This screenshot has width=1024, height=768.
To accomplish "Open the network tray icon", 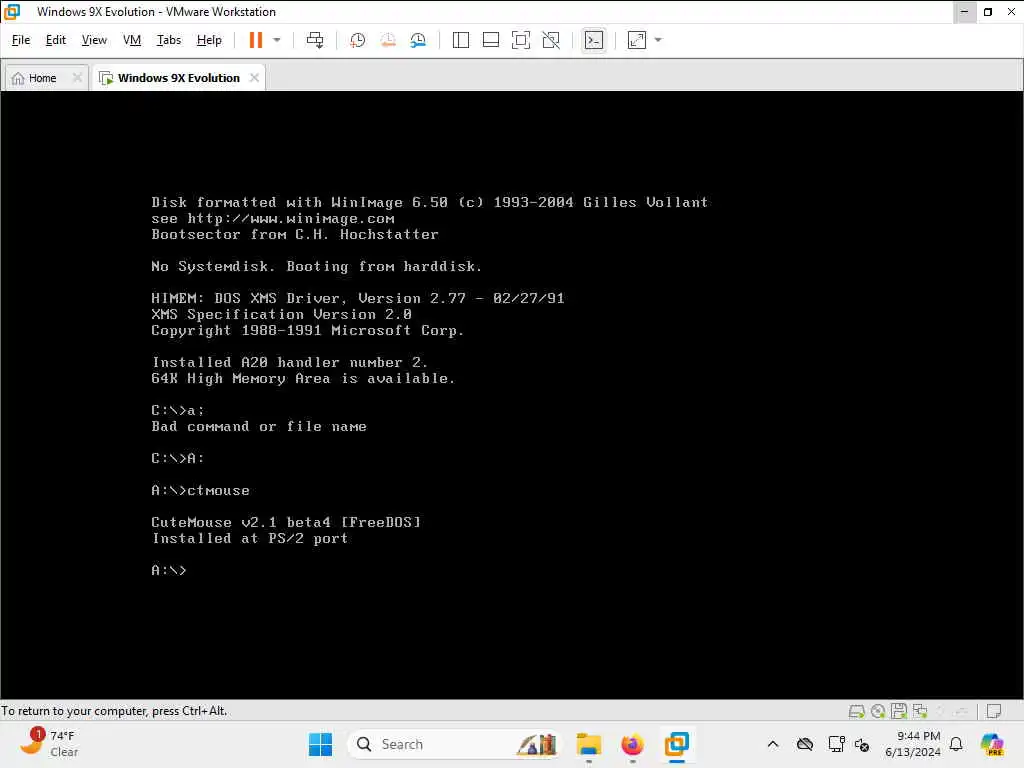I will click(836, 744).
